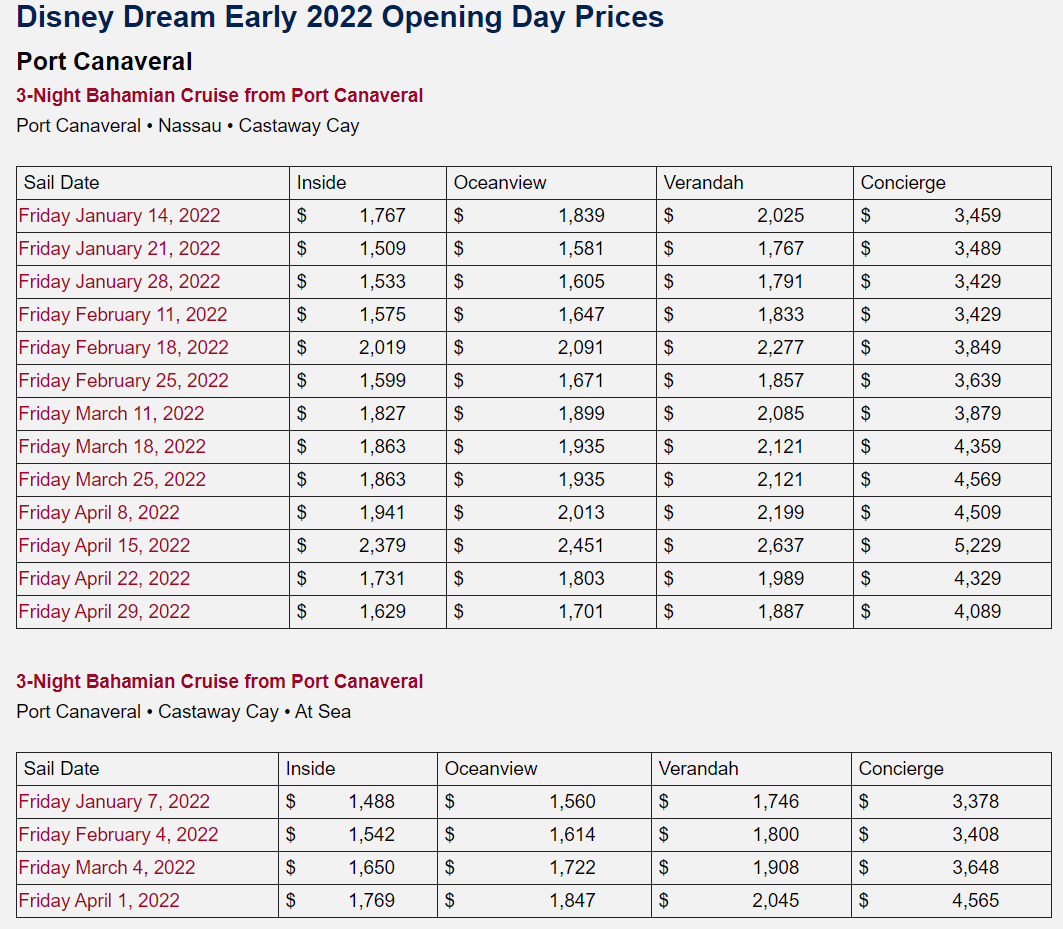Click the Friday January 21, 2022 sailing

coord(119,249)
